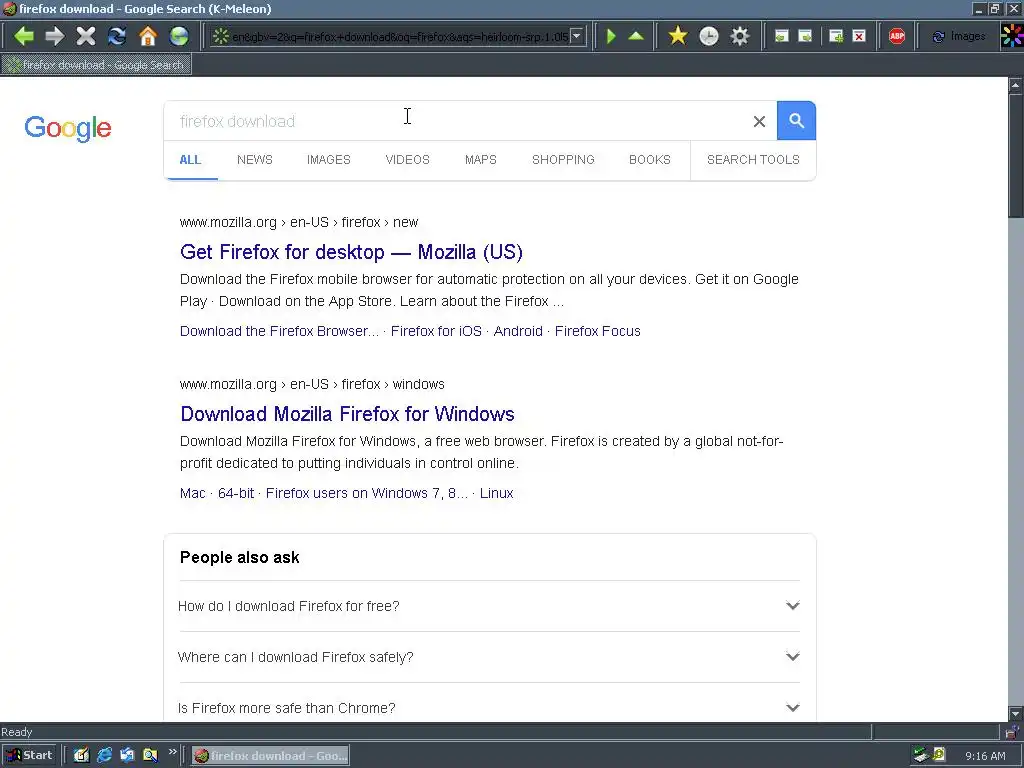Open 'Firefox users on Windows 7, 8...' sublink
1024x768 pixels.
pos(367,493)
